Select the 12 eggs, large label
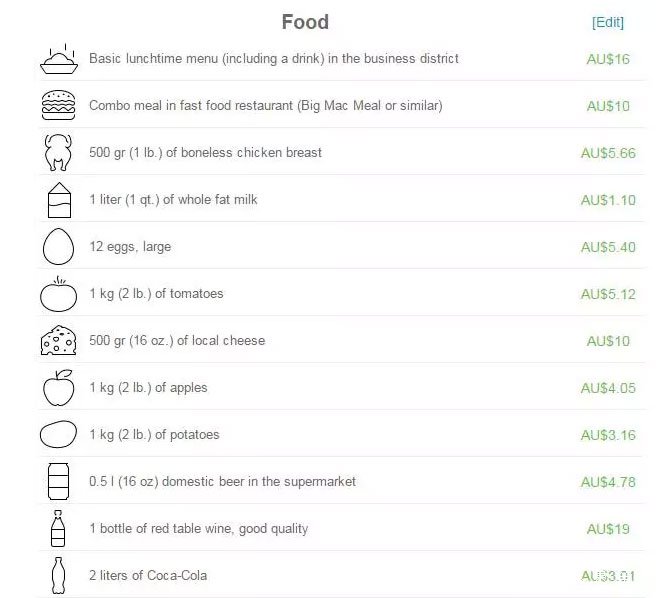The image size is (660, 598). [130, 247]
